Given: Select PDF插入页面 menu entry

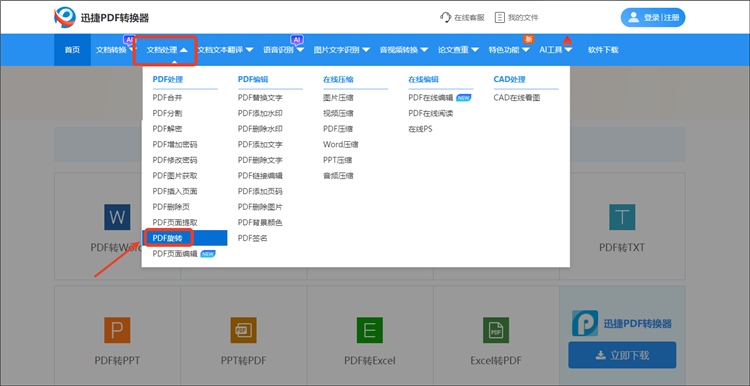Looking at the screenshot, I should point(175,191).
